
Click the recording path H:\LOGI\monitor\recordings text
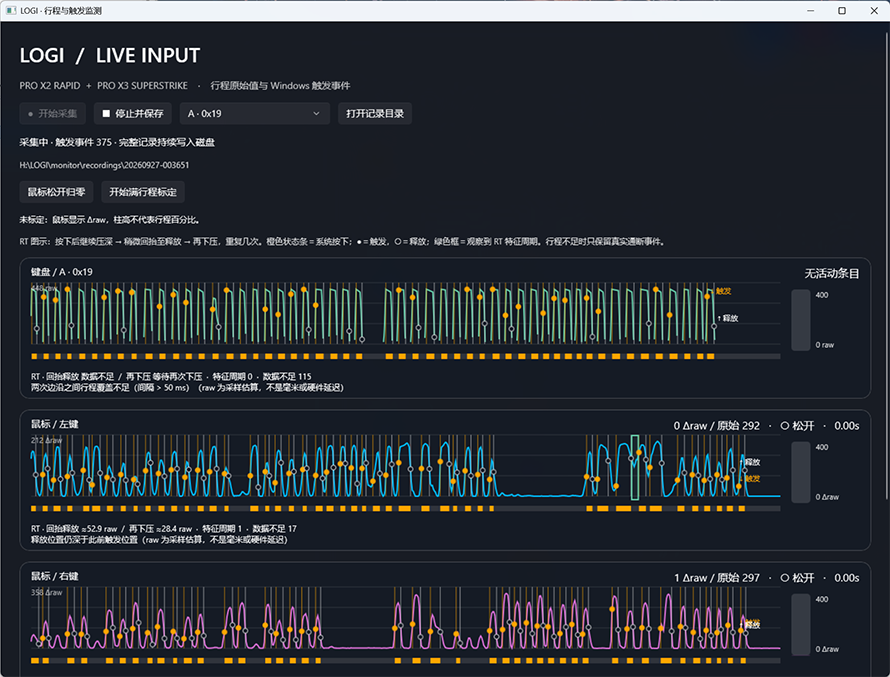(104, 165)
